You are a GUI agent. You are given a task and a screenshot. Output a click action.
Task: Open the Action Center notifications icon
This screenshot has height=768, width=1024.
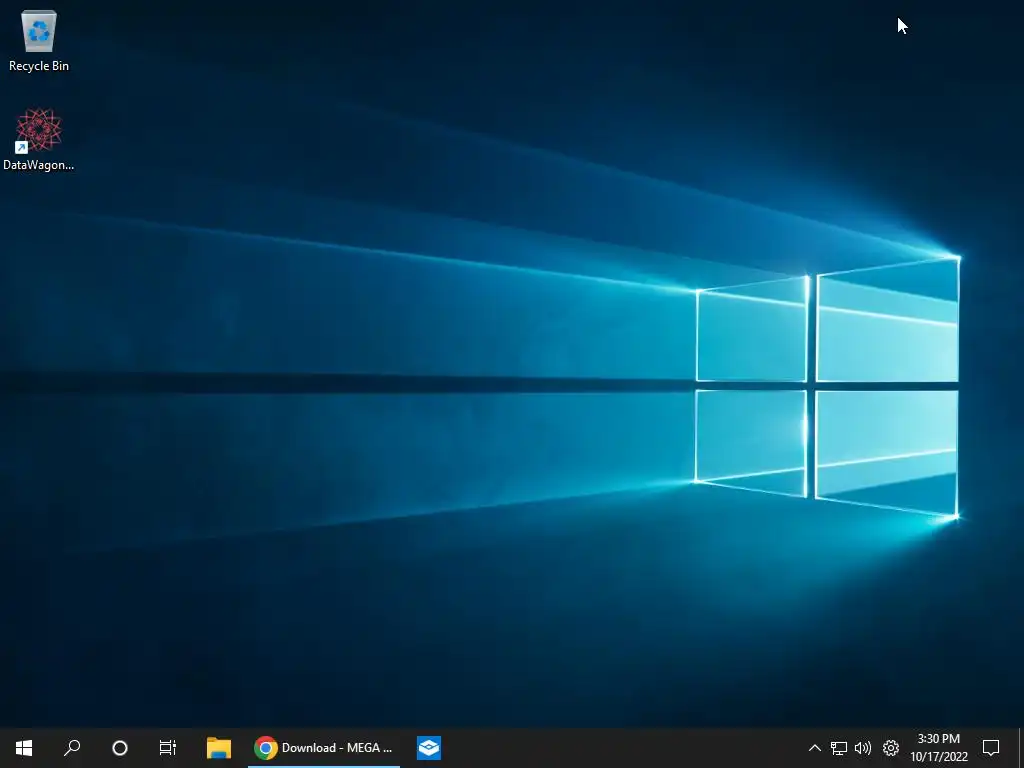(991, 748)
